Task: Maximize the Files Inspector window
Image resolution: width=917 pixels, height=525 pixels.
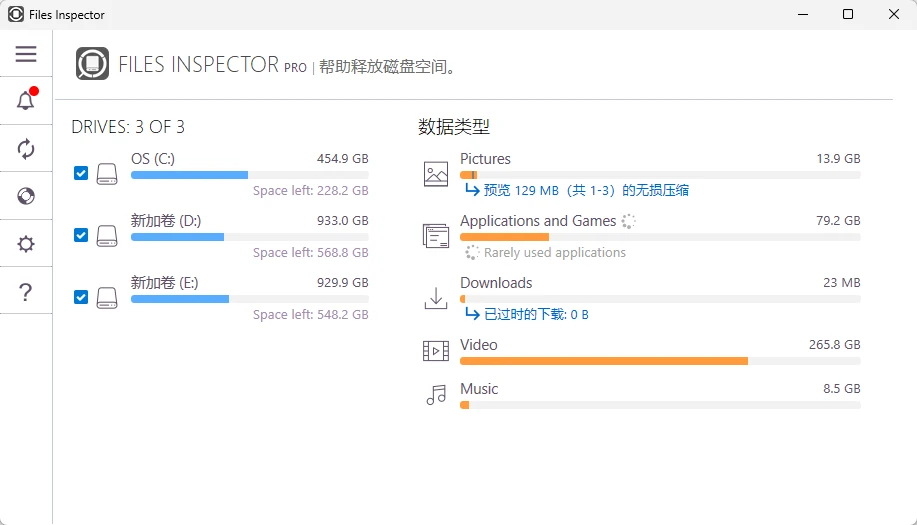Action: (x=848, y=15)
